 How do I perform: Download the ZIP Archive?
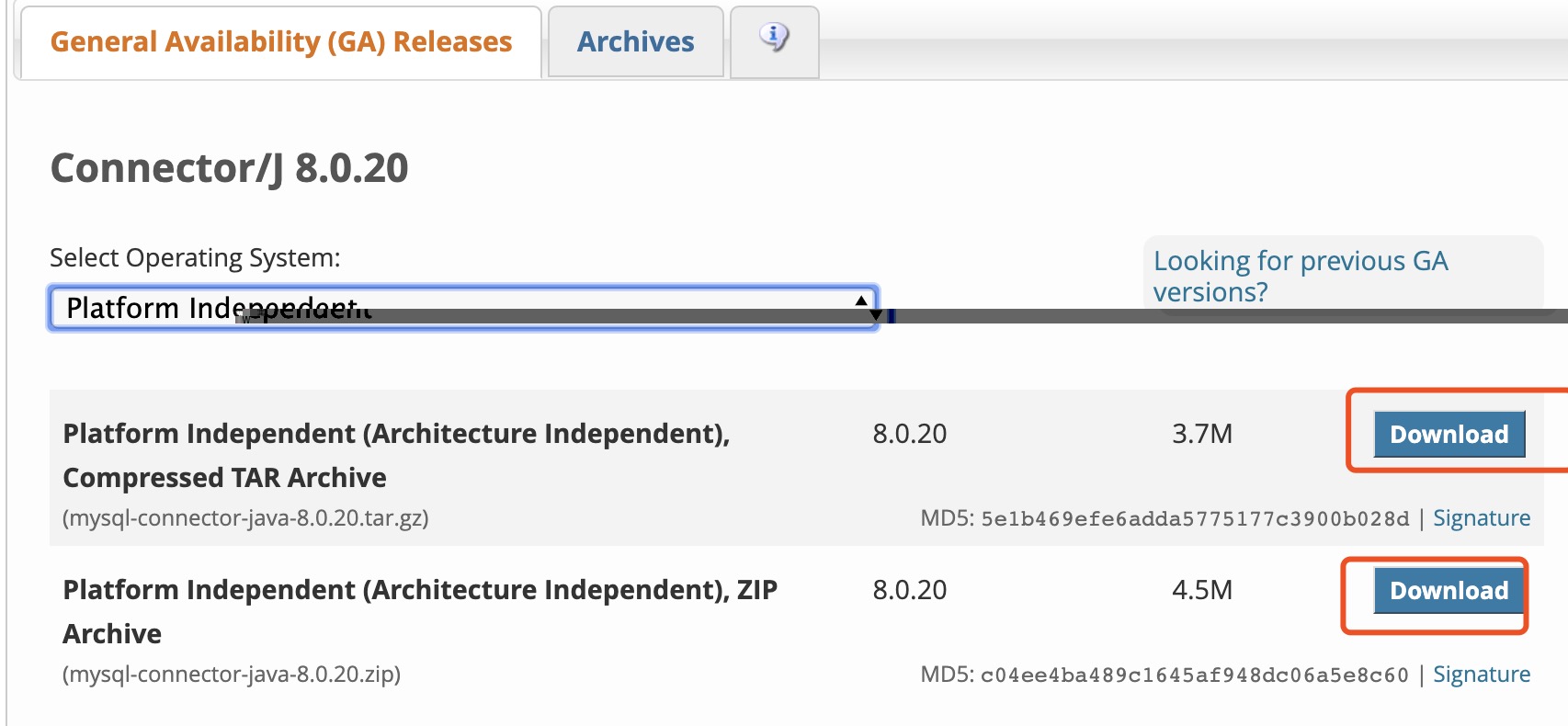(1449, 590)
